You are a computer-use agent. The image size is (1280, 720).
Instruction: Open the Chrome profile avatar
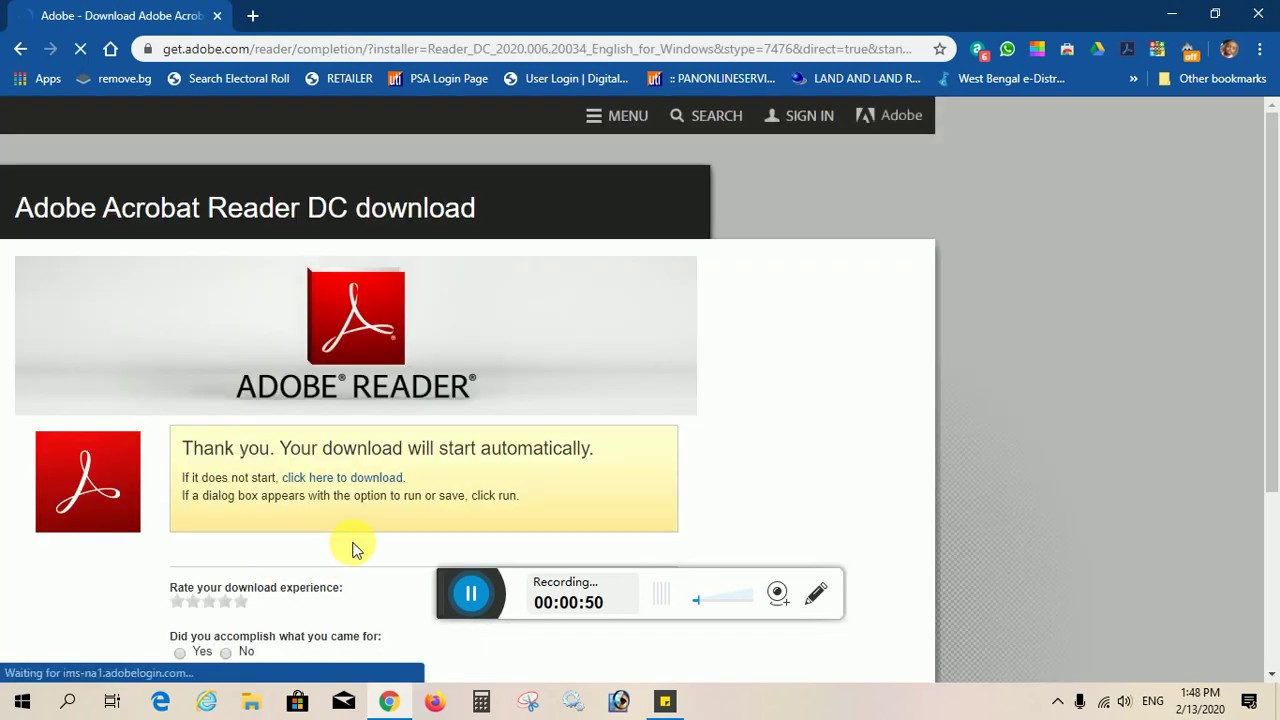click(1229, 49)
